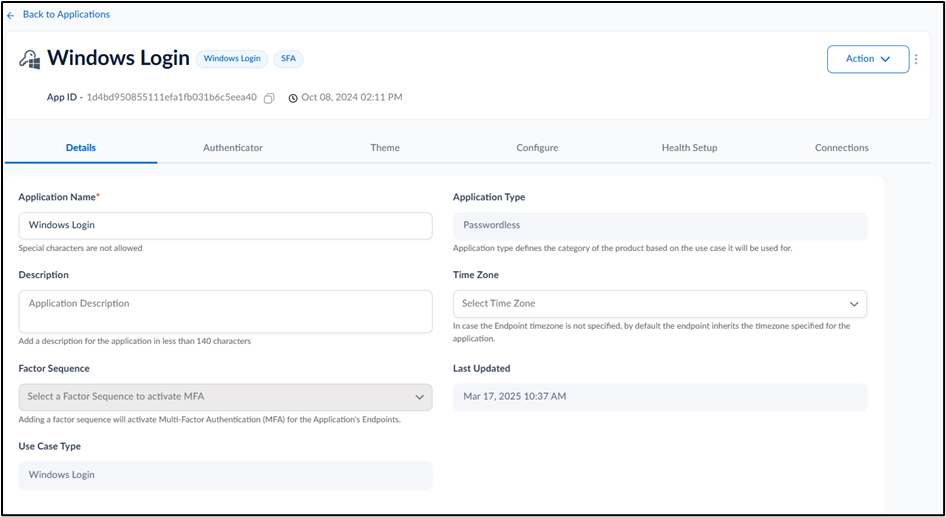
Task: Click the Windows Login application logo icon
Action: tap(30, 59)
